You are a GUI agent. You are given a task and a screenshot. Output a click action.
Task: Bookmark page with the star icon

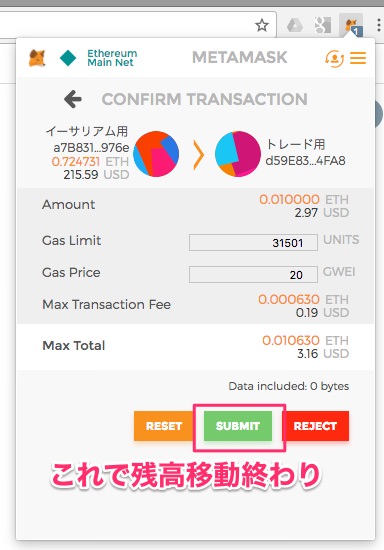tap(262, 25)
